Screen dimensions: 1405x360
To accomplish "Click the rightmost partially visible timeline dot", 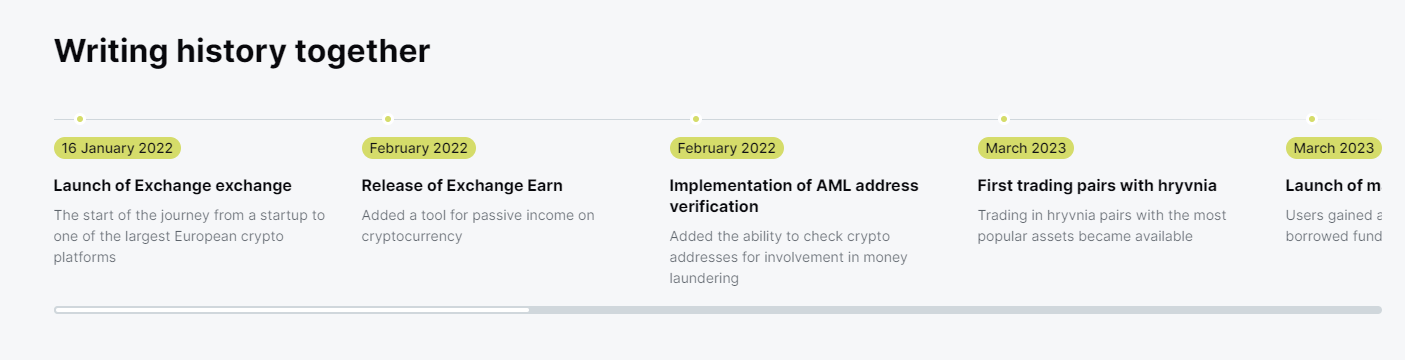I will coord(1312,119).
